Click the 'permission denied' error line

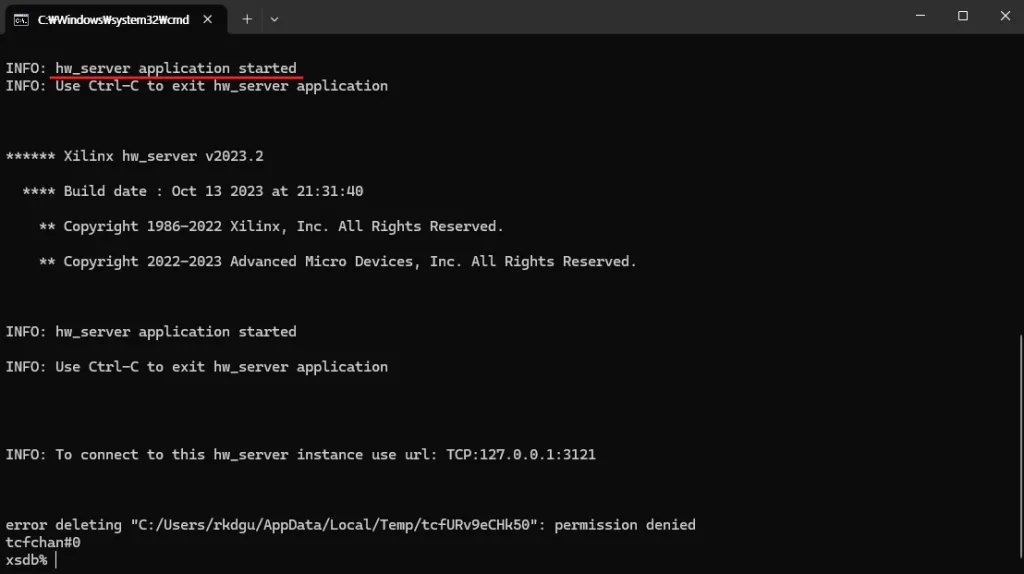pyautogui.click(x=350, y=524)
